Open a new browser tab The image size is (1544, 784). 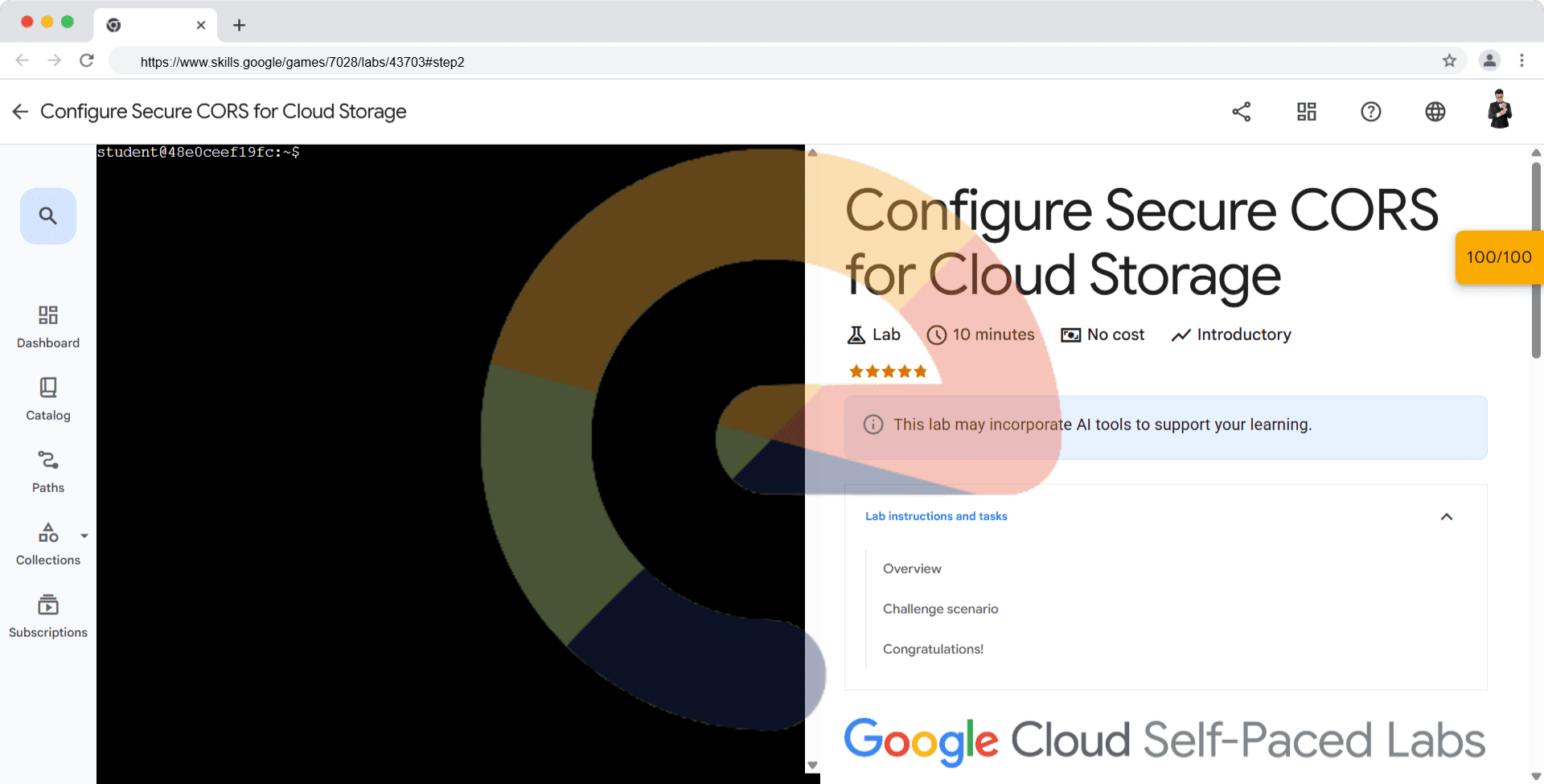[x=239, y=25]
